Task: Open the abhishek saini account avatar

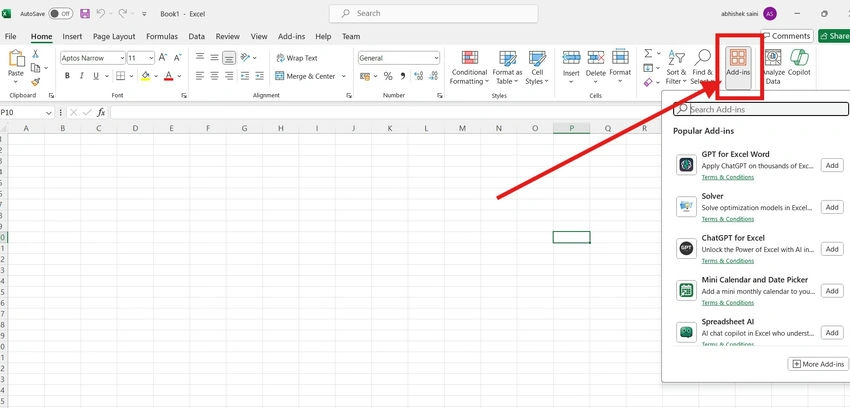Action: [770, 14]
